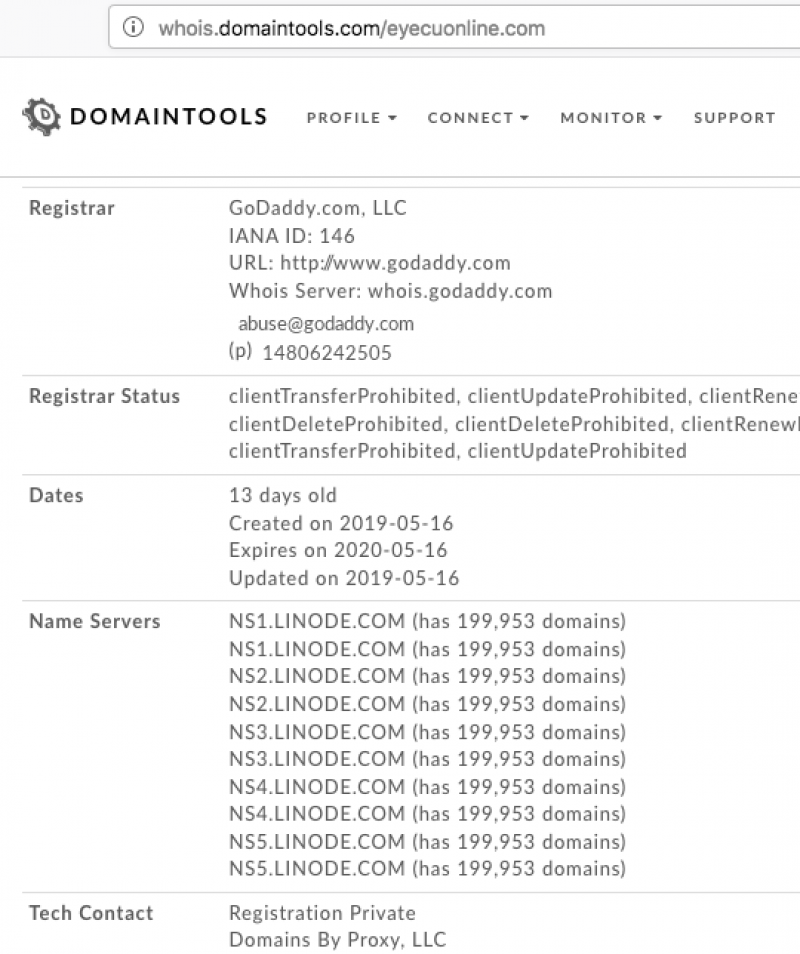Open the Profile dropdown menu

351,118
